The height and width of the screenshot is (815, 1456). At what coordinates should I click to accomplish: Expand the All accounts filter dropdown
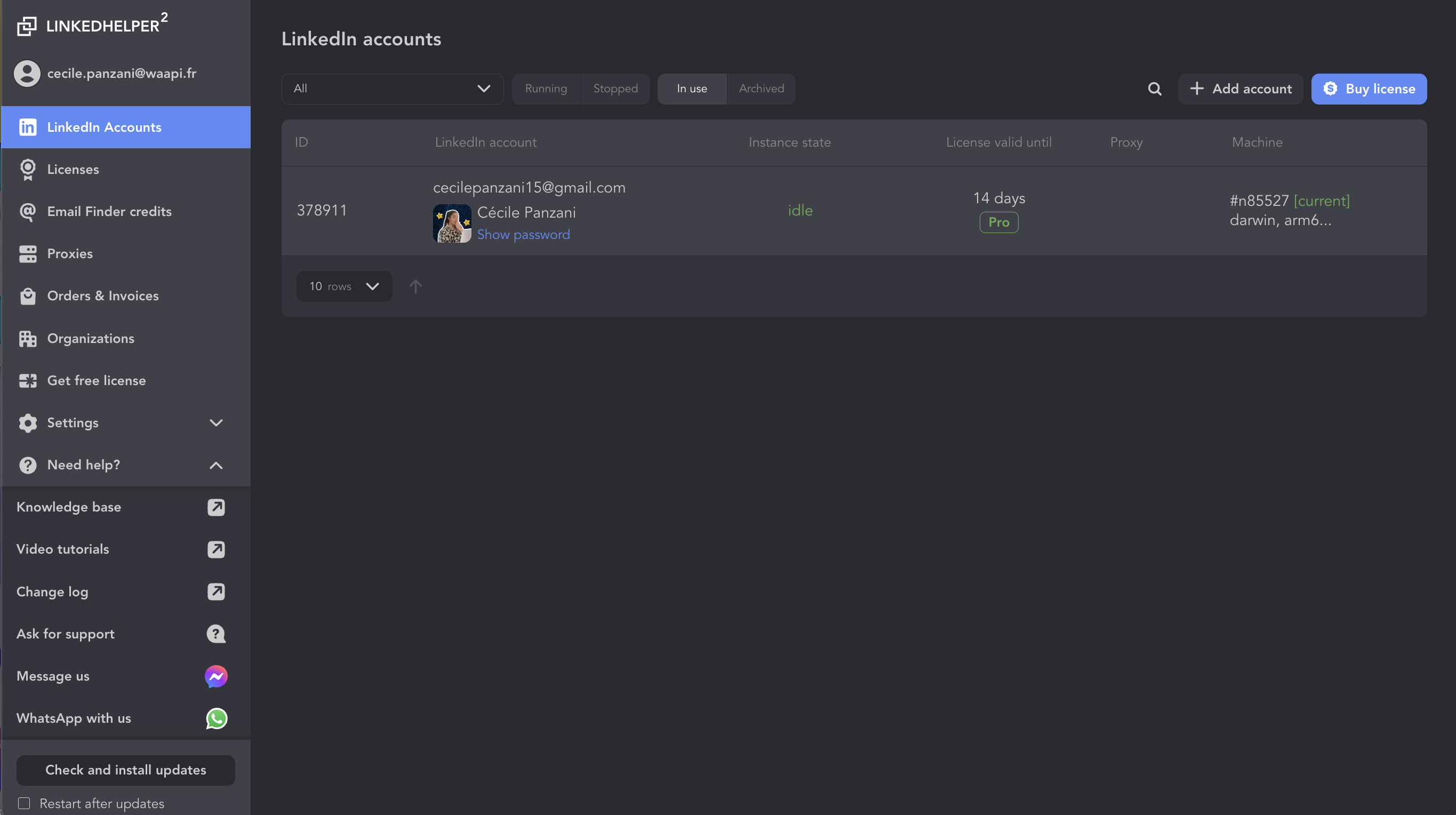click(x=391, y=89)
